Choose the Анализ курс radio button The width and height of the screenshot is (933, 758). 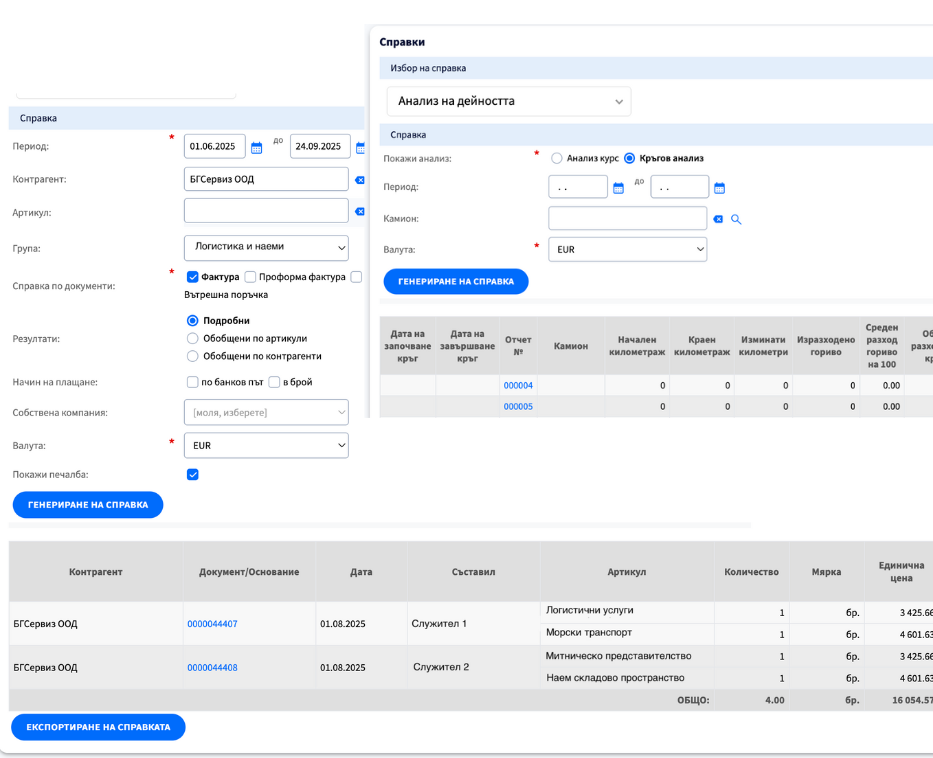click(557, 158)
